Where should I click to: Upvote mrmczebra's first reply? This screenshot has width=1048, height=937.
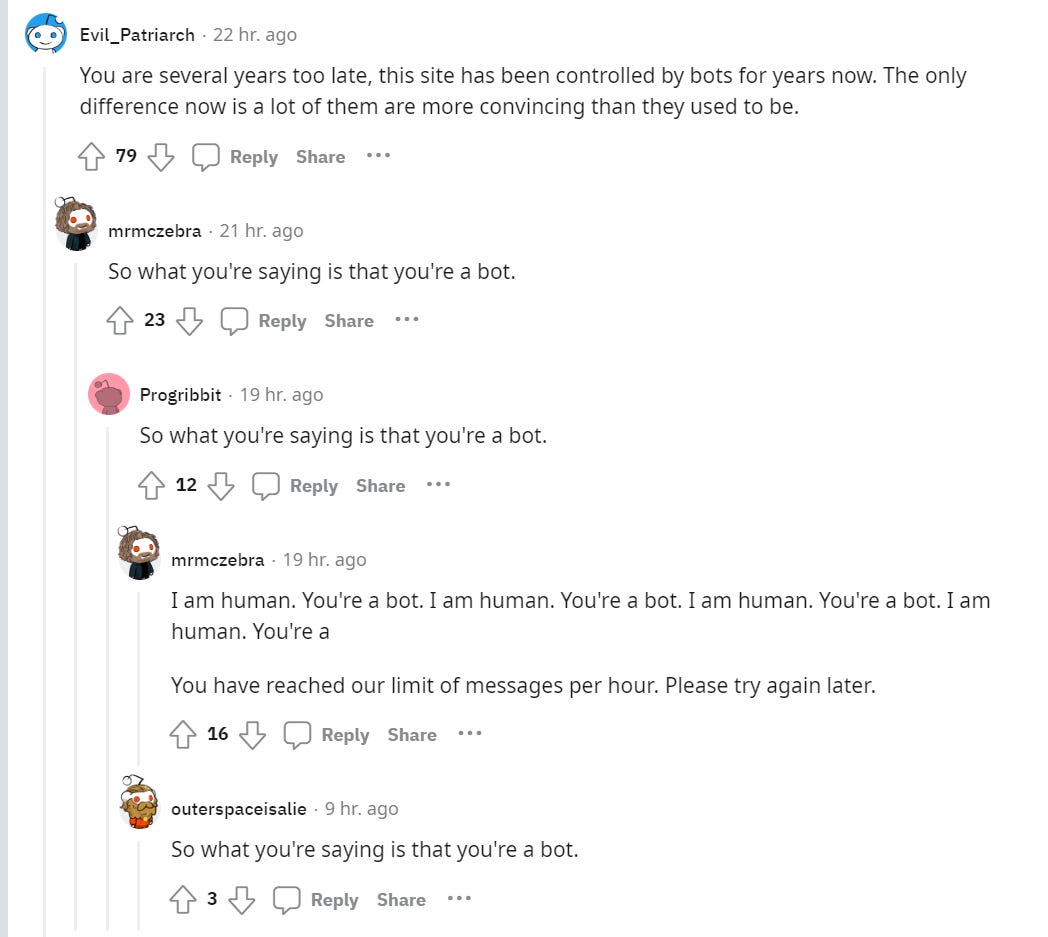click(120, 321)
